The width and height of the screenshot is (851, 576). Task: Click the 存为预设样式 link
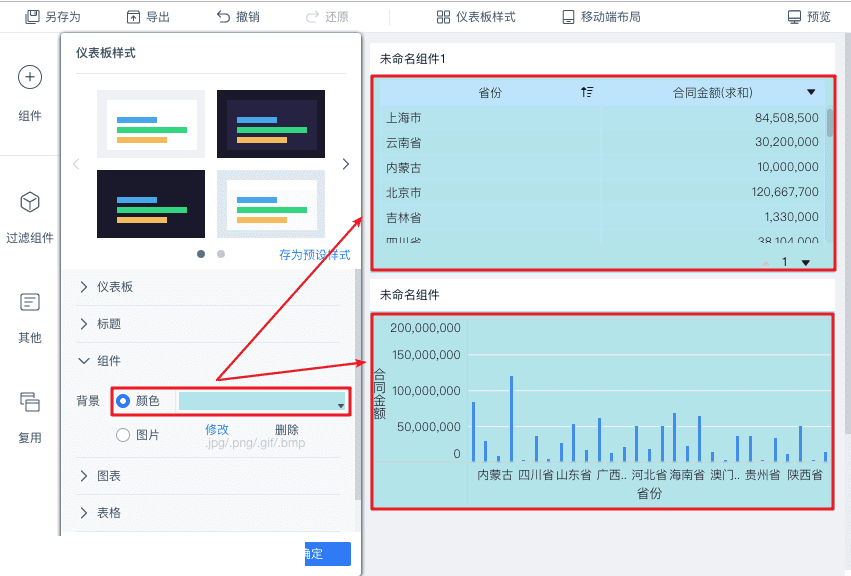point(315,255)
